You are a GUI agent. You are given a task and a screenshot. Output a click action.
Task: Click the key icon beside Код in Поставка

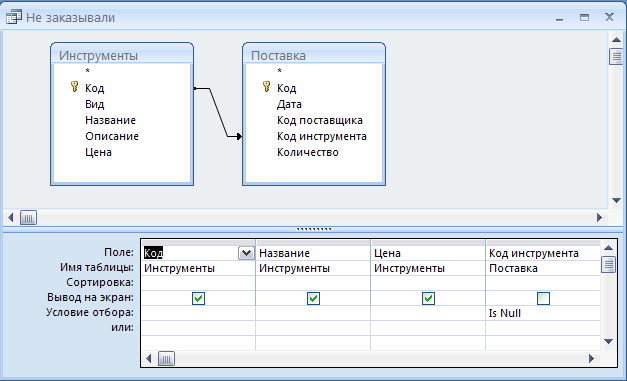[266, 87]
